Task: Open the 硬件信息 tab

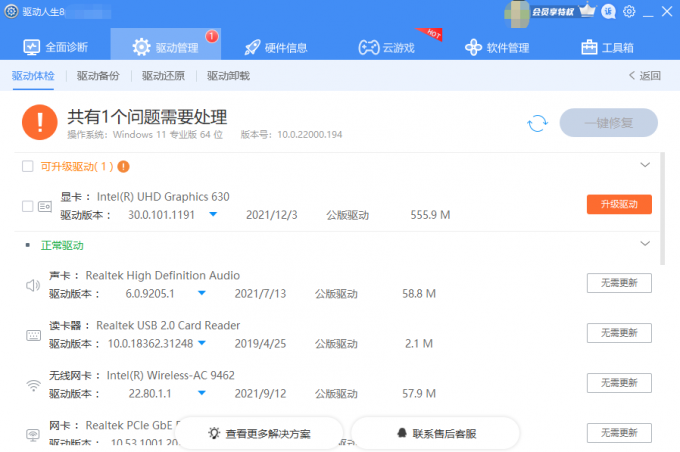Action: (276, 47)
